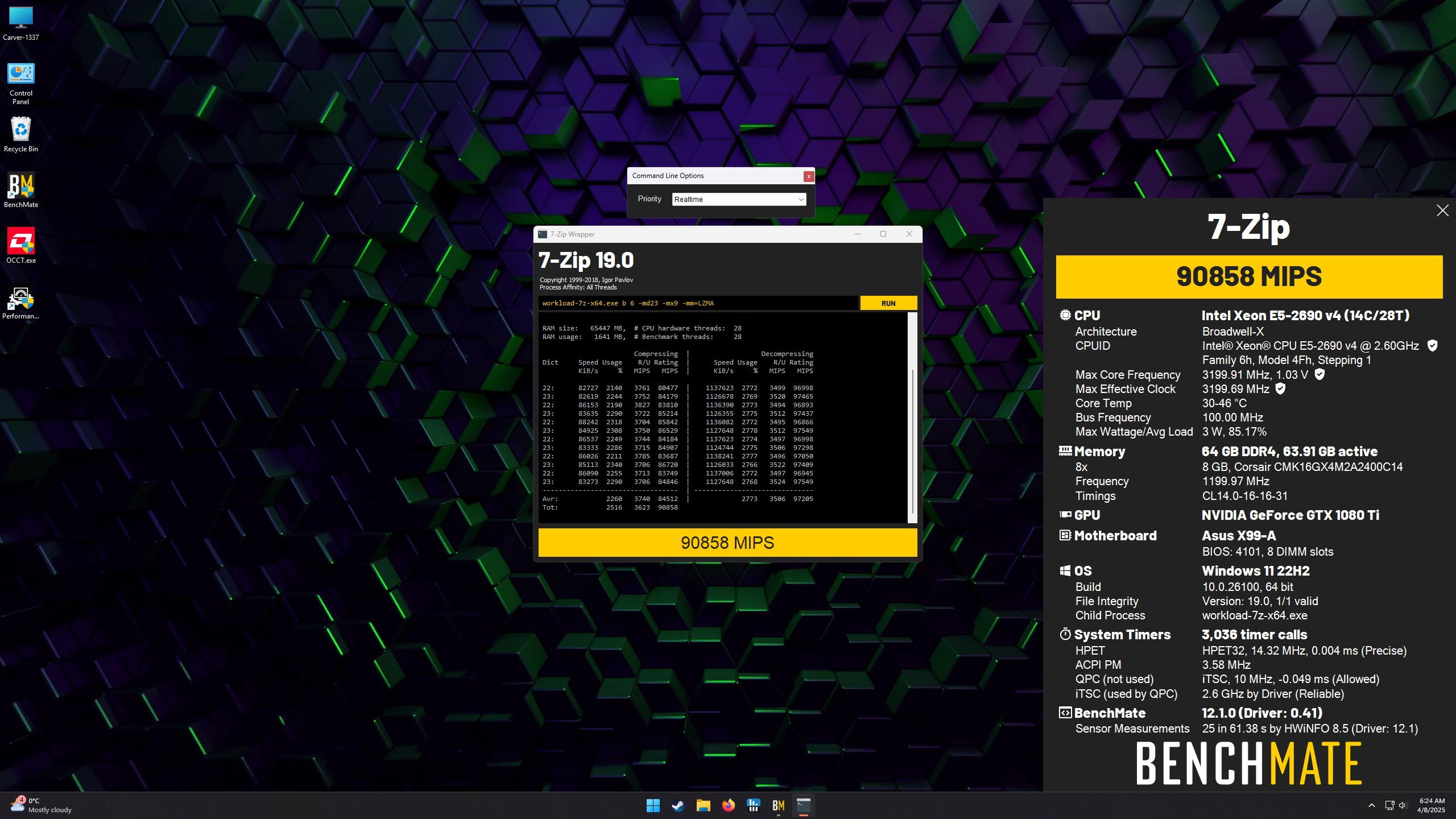Click the GPU section icon
Screen dimensions: 1456x819
[1065, 515]
